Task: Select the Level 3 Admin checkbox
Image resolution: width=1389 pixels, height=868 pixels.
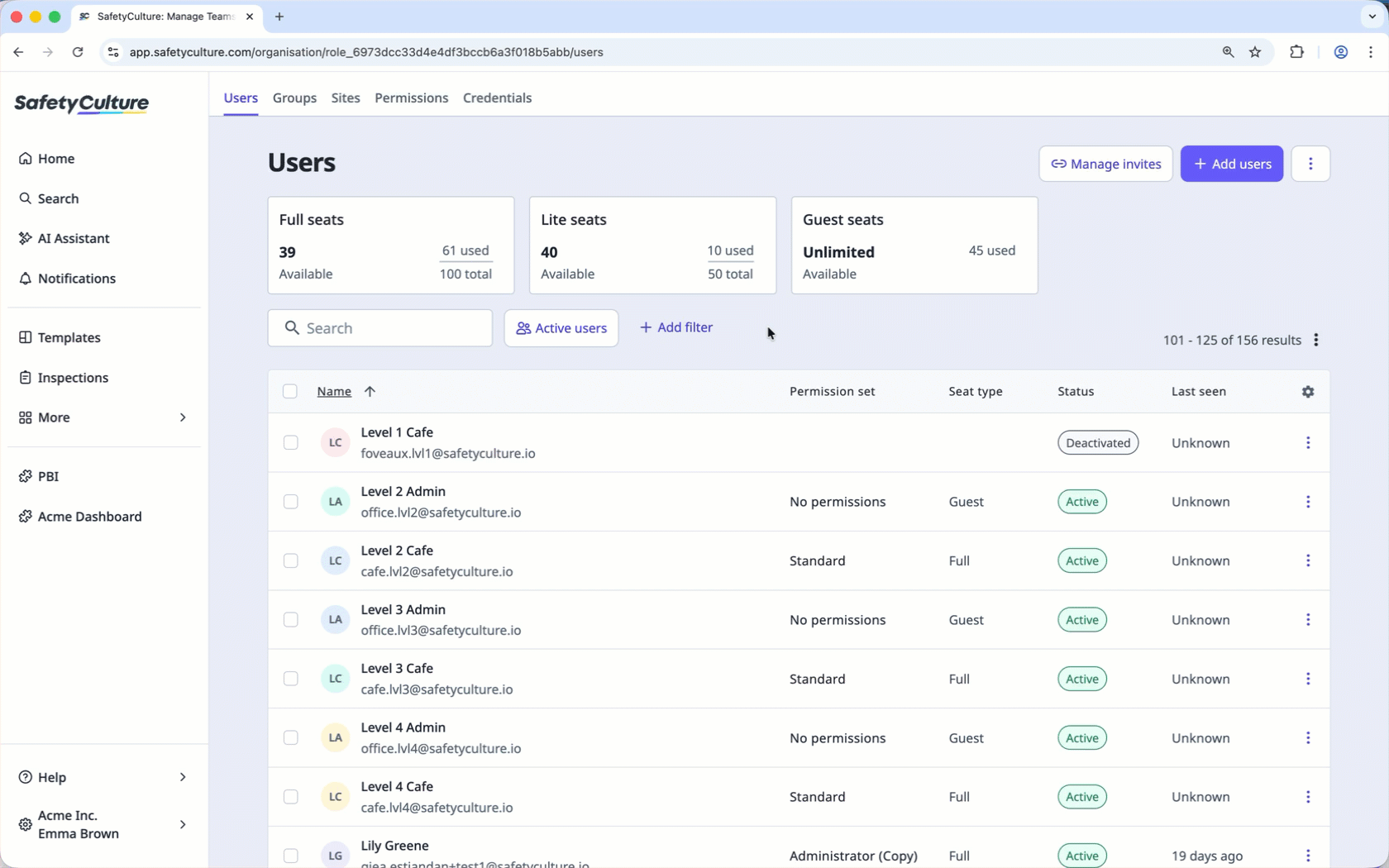Action: coord(291,620)
